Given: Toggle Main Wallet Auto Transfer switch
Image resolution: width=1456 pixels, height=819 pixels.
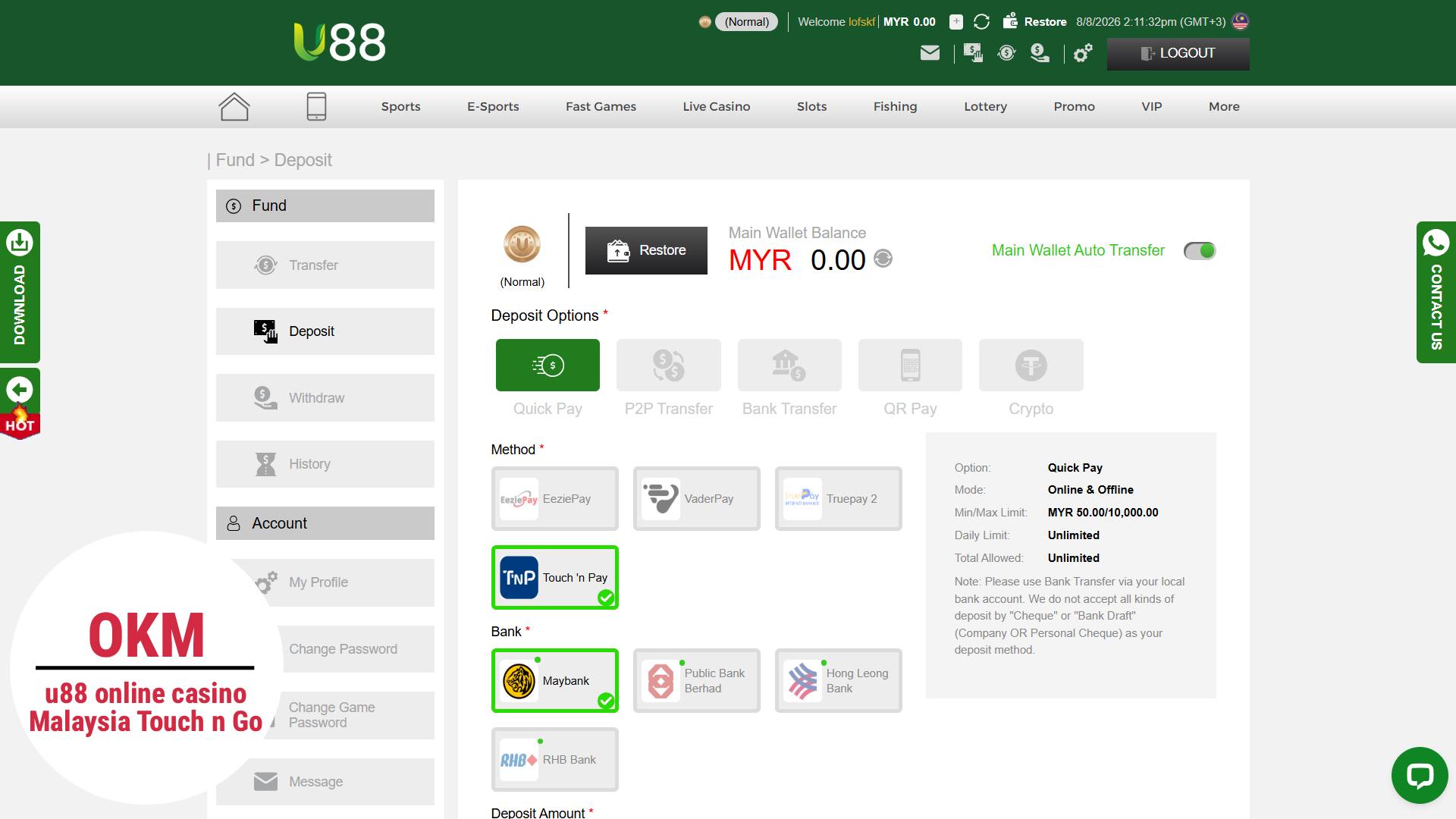Looking at the screenshot, I should click(x=1200, y=251).
